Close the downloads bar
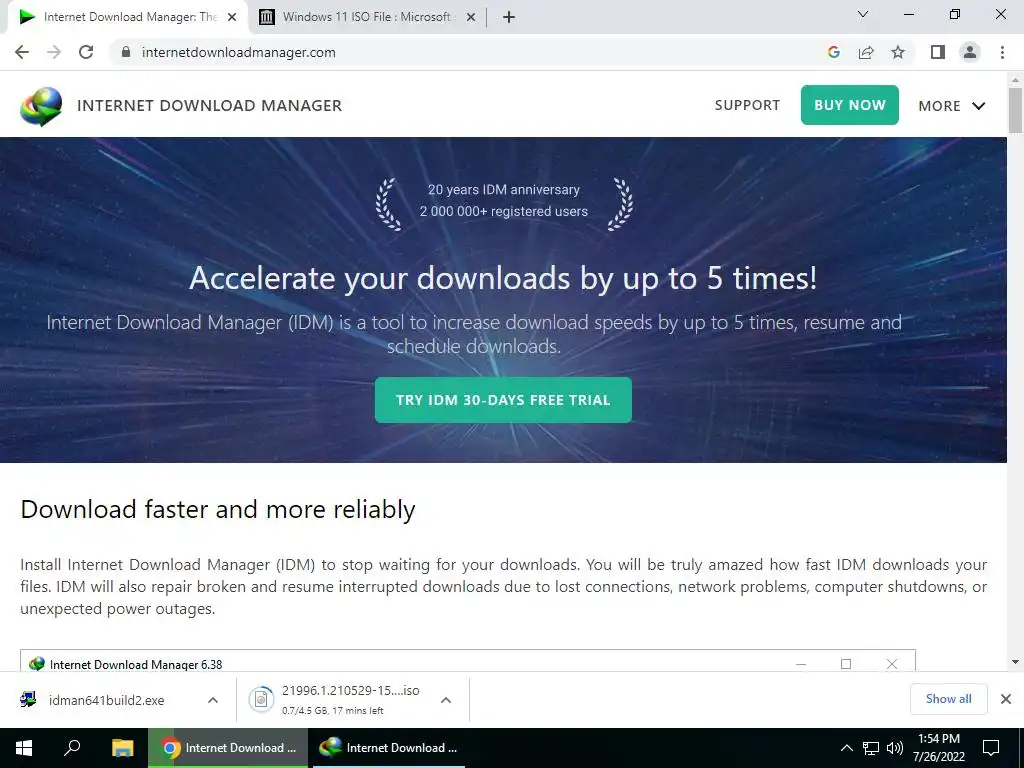Viewport: 1024px width, 768px height. (x=1006, y=699)
